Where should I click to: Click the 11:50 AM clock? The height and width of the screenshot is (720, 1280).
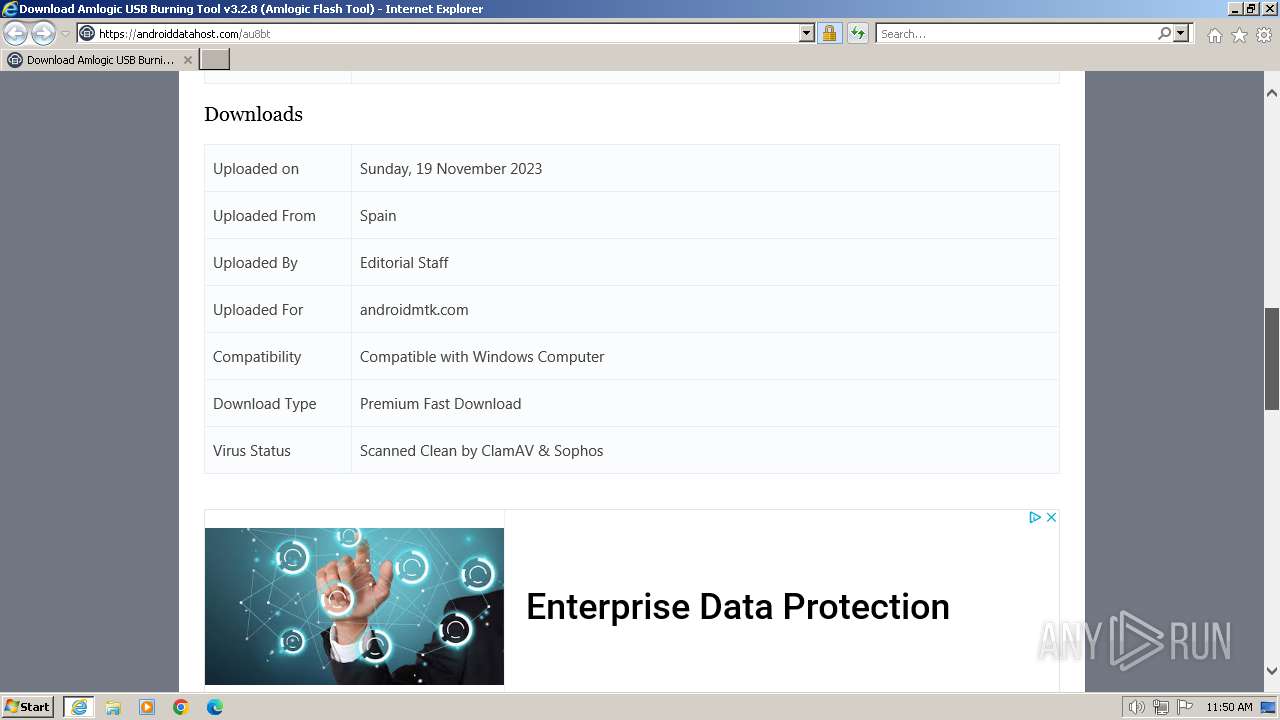(x=1229, y=707)
